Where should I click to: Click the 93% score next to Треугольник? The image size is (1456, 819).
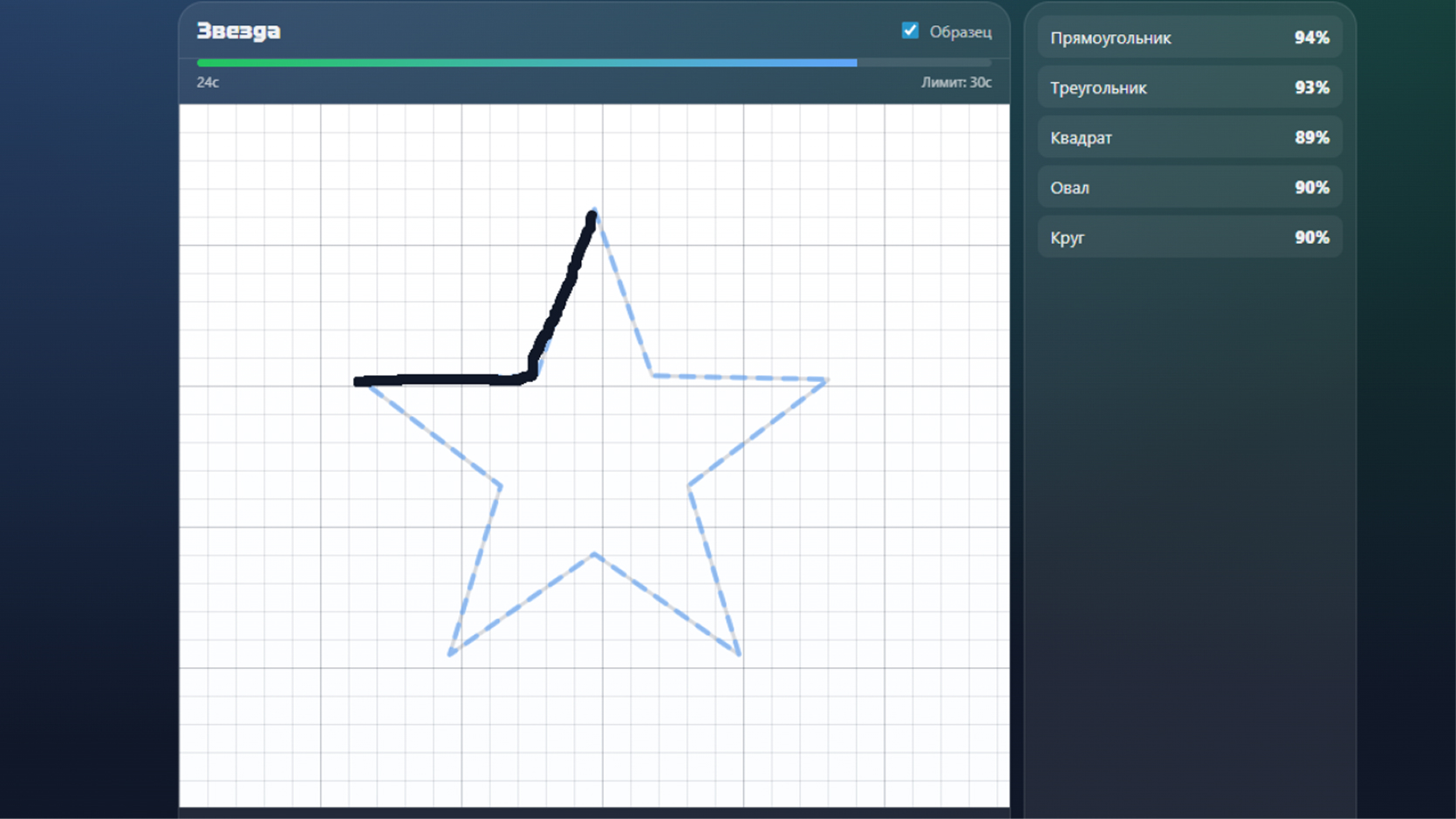click(x=1313, y=87)
